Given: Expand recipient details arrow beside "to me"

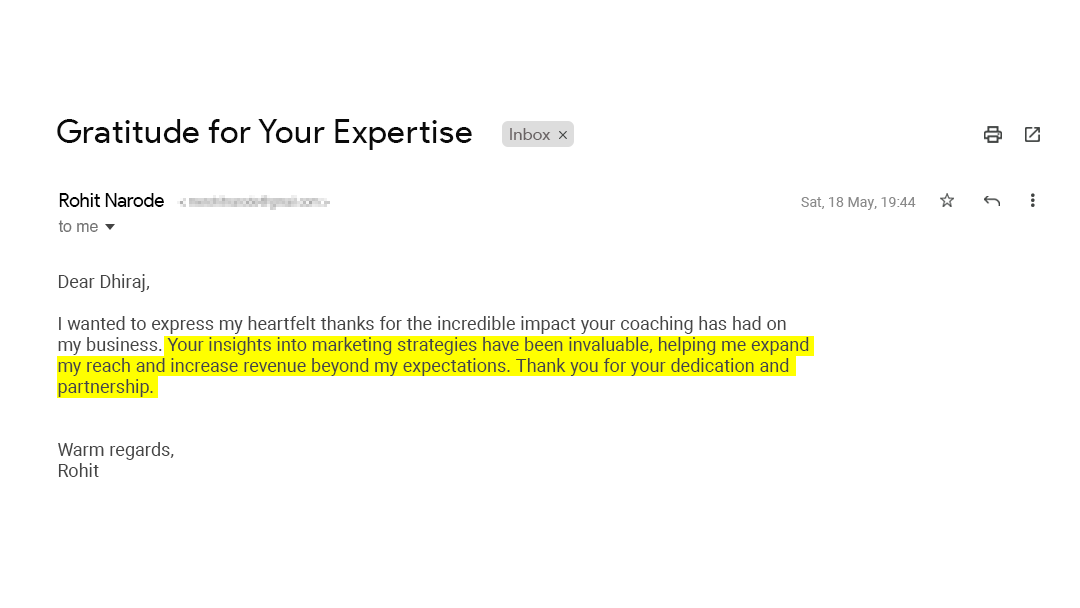Looking at the screenshot, I should pyautogui.click(x=110, y=227).
